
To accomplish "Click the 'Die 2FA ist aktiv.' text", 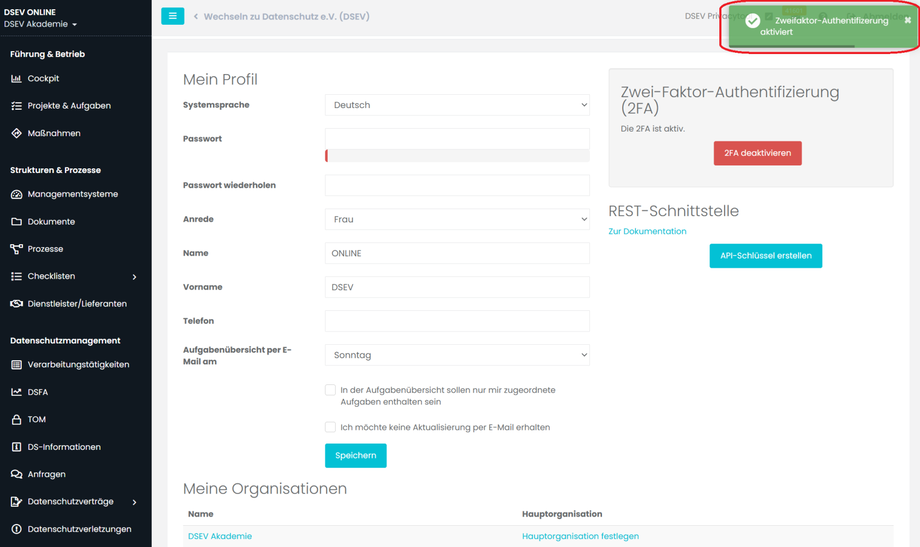I will click(652, 129).
